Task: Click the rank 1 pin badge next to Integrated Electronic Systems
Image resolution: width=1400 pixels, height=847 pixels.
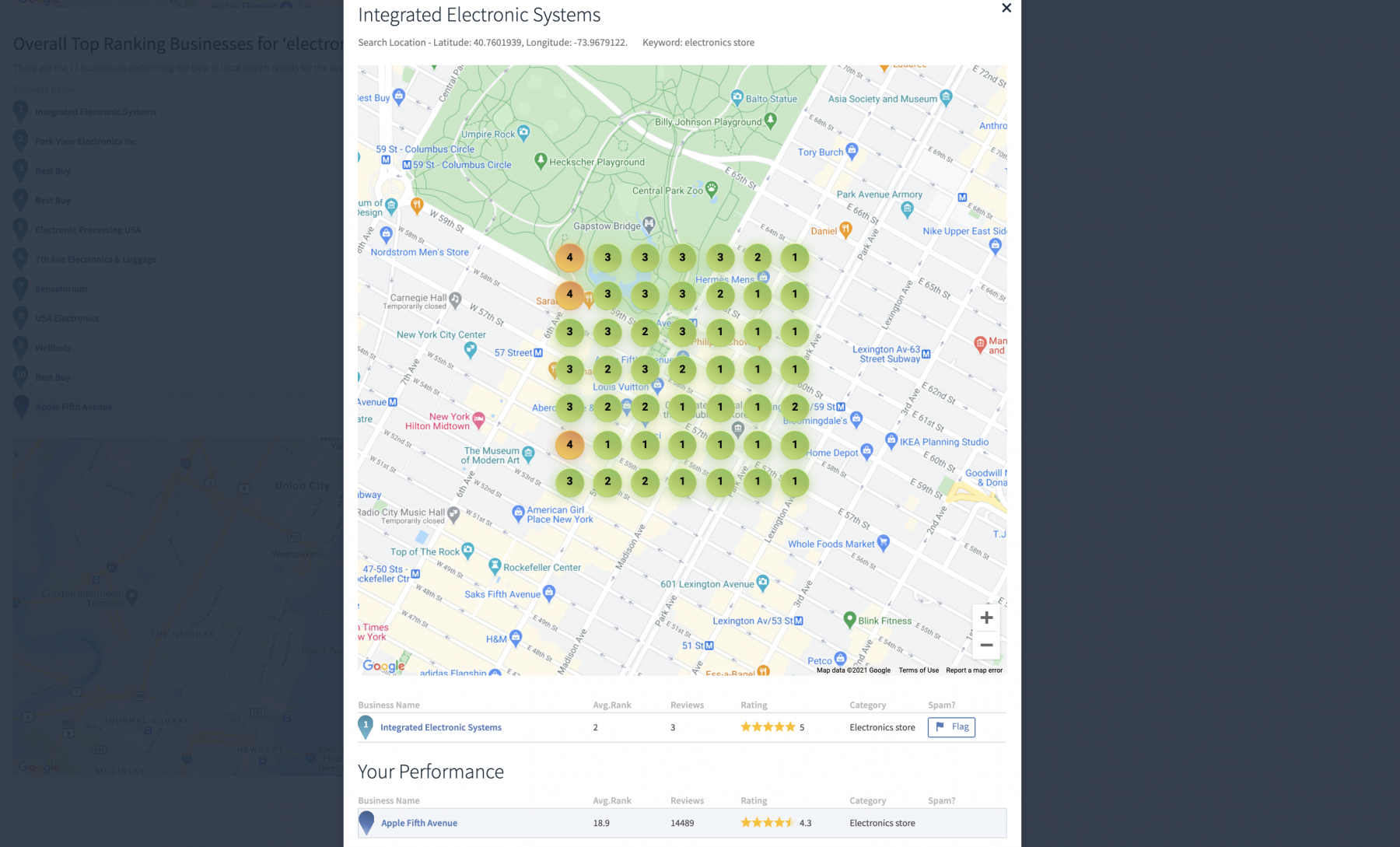Action: click(366, 726)
